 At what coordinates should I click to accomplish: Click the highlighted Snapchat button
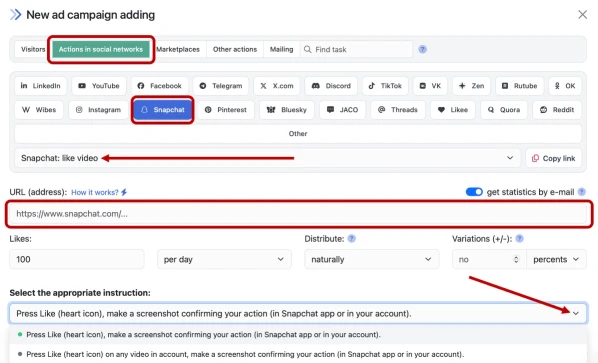163,110
